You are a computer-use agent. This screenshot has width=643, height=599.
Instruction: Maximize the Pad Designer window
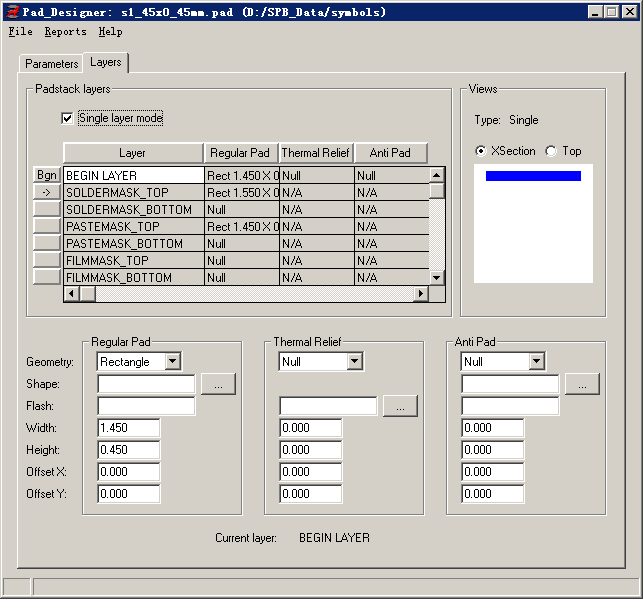pos(611,12)
